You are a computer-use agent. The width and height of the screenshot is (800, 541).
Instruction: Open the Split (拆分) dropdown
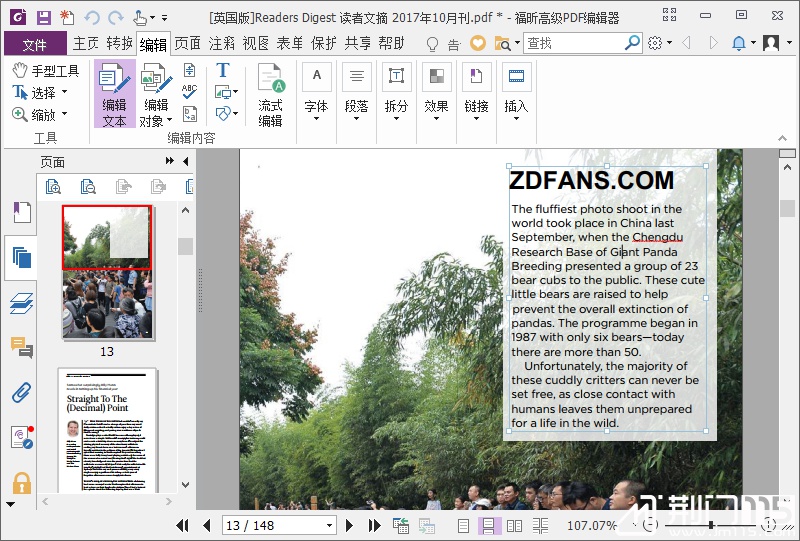click(x=396, y=94)
